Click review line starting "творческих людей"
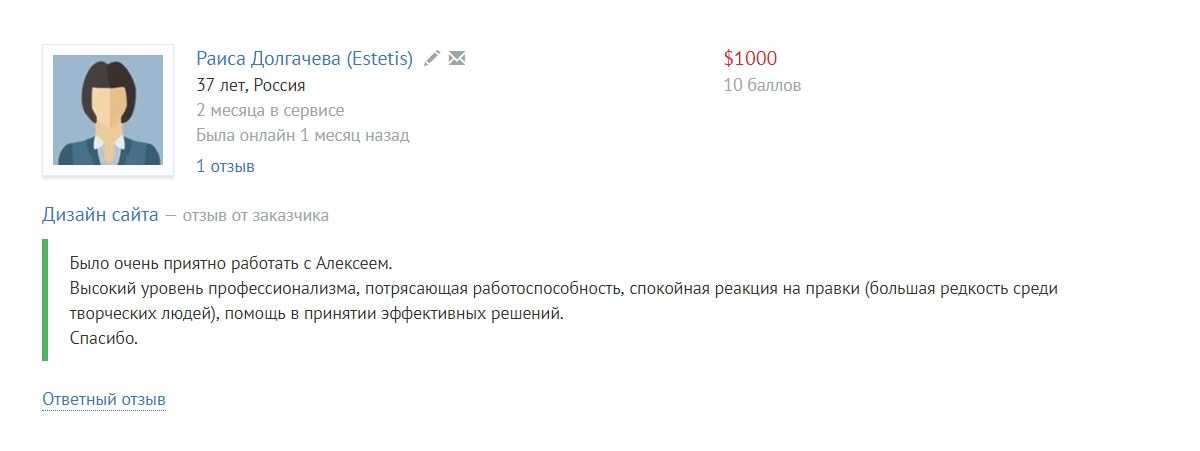Viewport: 1200px width, 451px height. click(317, 314)
